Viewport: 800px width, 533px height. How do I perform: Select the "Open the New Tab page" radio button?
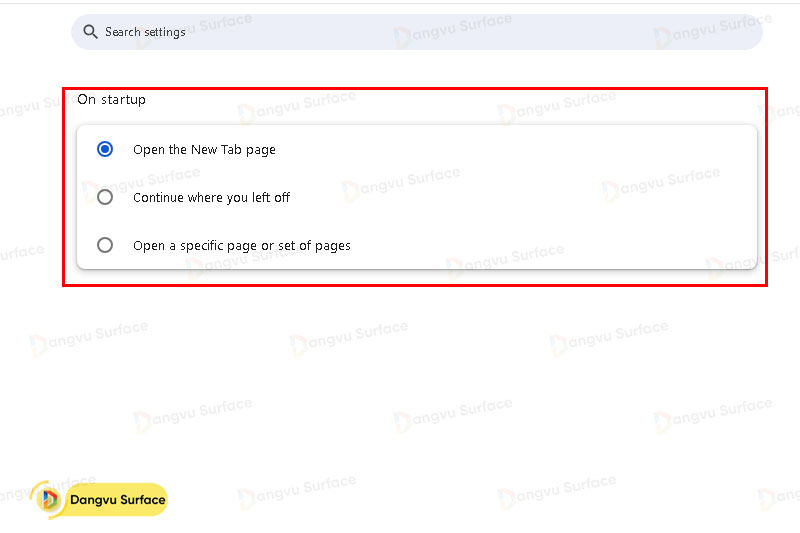coord(105,149)
